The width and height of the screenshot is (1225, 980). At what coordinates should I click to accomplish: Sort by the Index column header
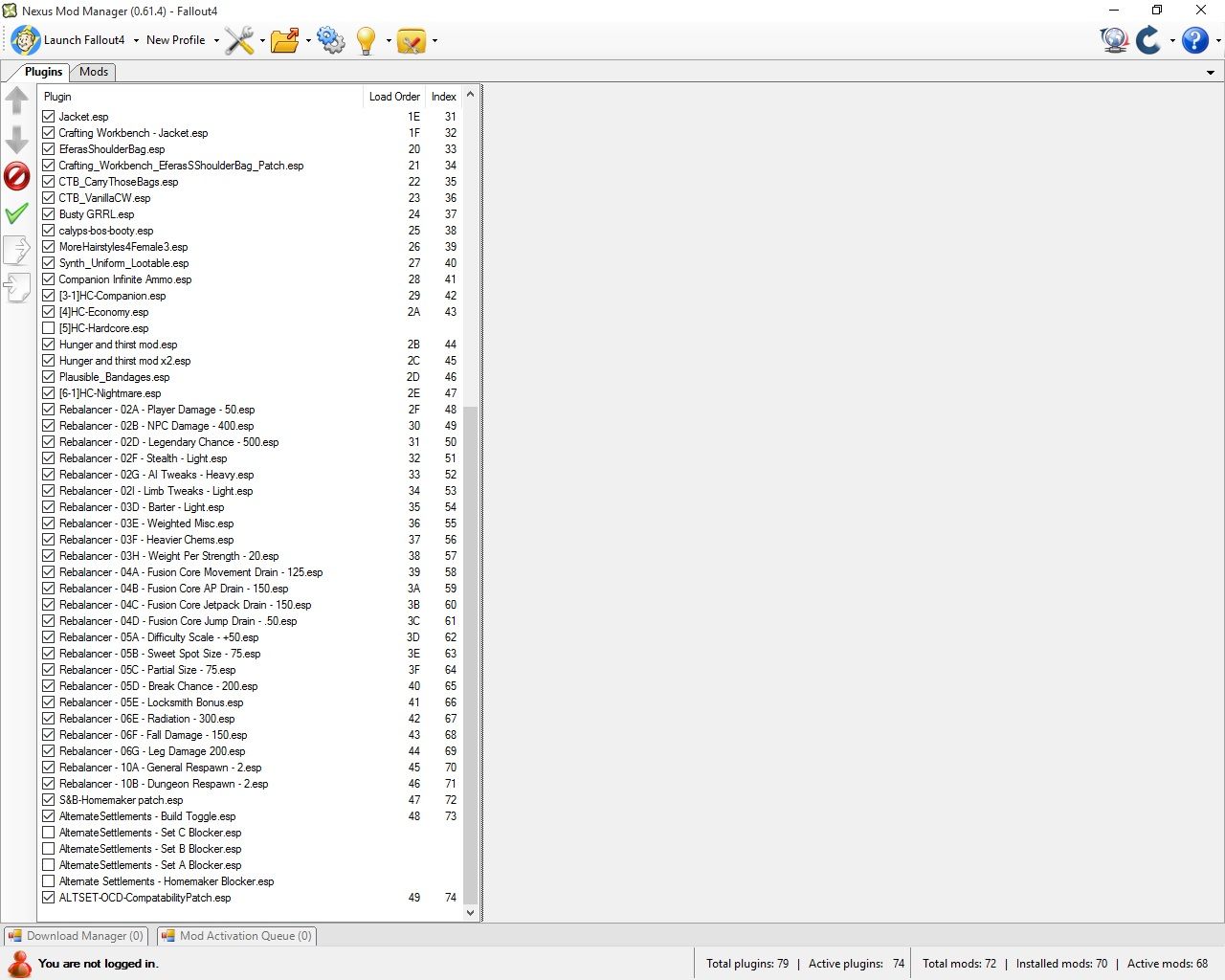coord(444,97)
